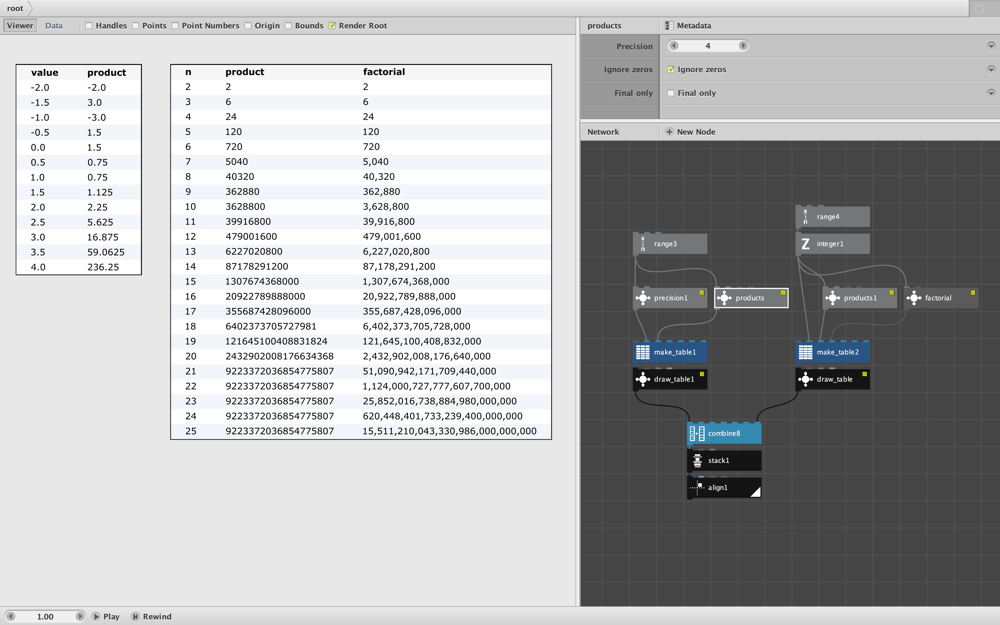The height and width of the screenshot is (625, 1000).
Task: Select the precision1 node
Action: point(670,298)
